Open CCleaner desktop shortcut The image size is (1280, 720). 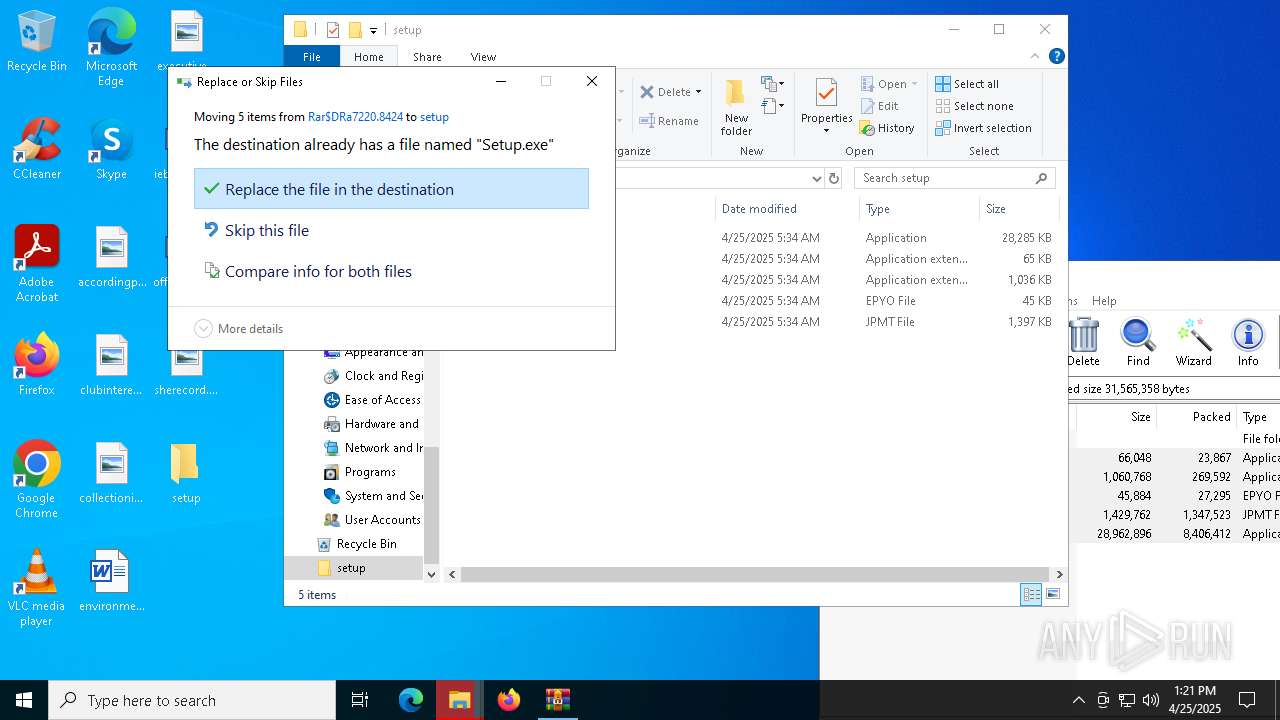pos(37,148)
